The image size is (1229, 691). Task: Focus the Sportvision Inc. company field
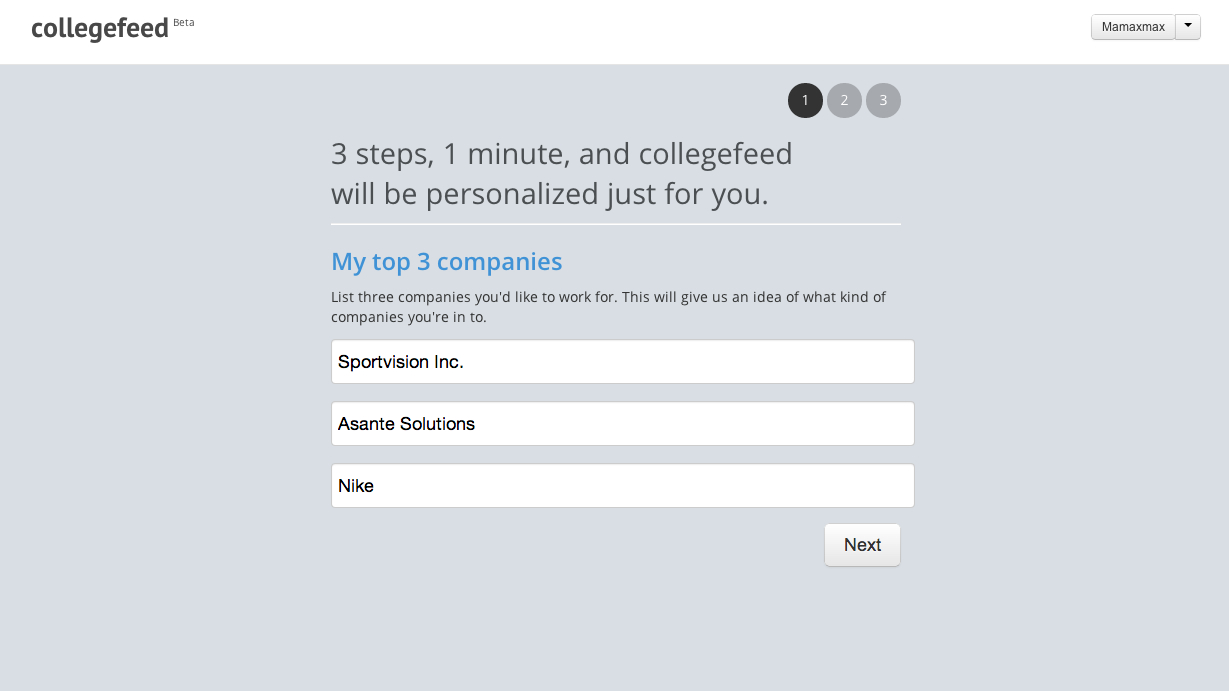pyautogui.click(x=623, y=361)
